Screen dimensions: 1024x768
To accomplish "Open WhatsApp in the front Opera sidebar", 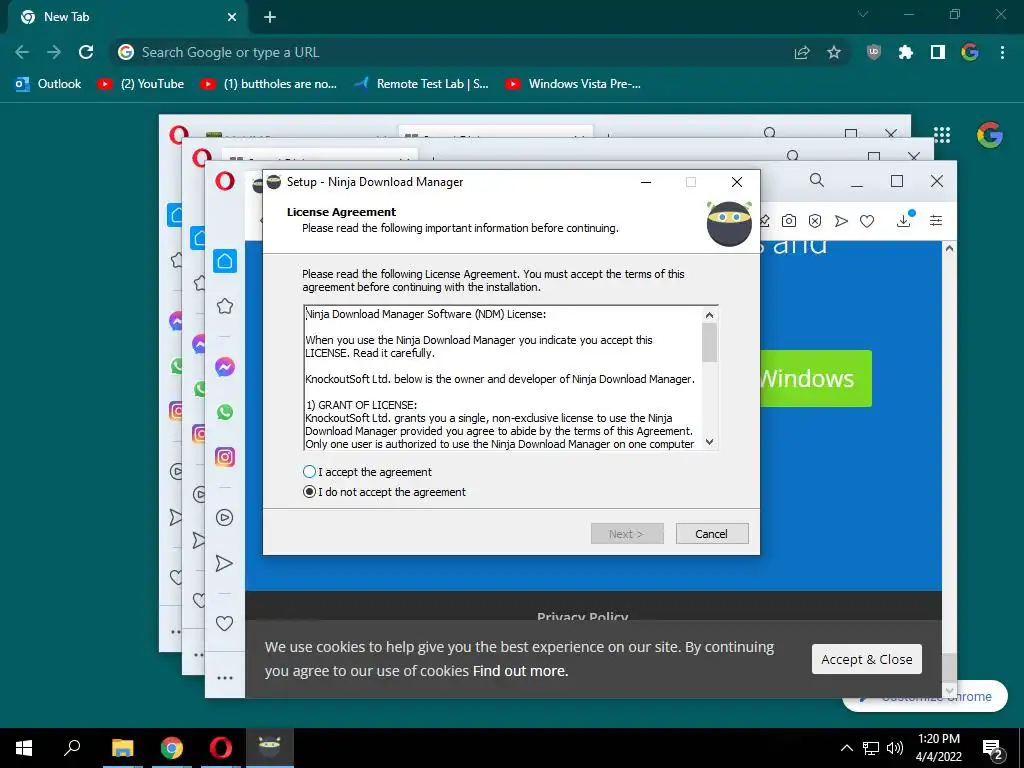I will click(225, 412).
